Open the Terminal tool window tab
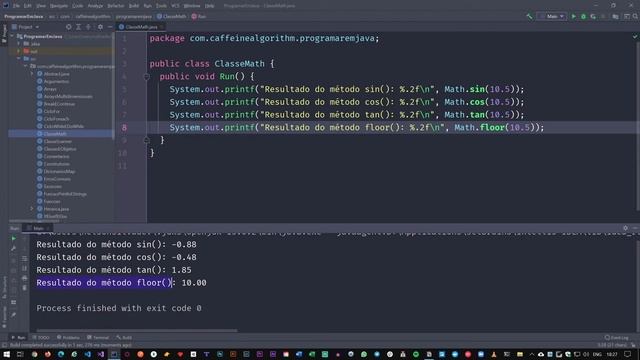Viewport: 640px width, 360px height. (x=98, y=338)
